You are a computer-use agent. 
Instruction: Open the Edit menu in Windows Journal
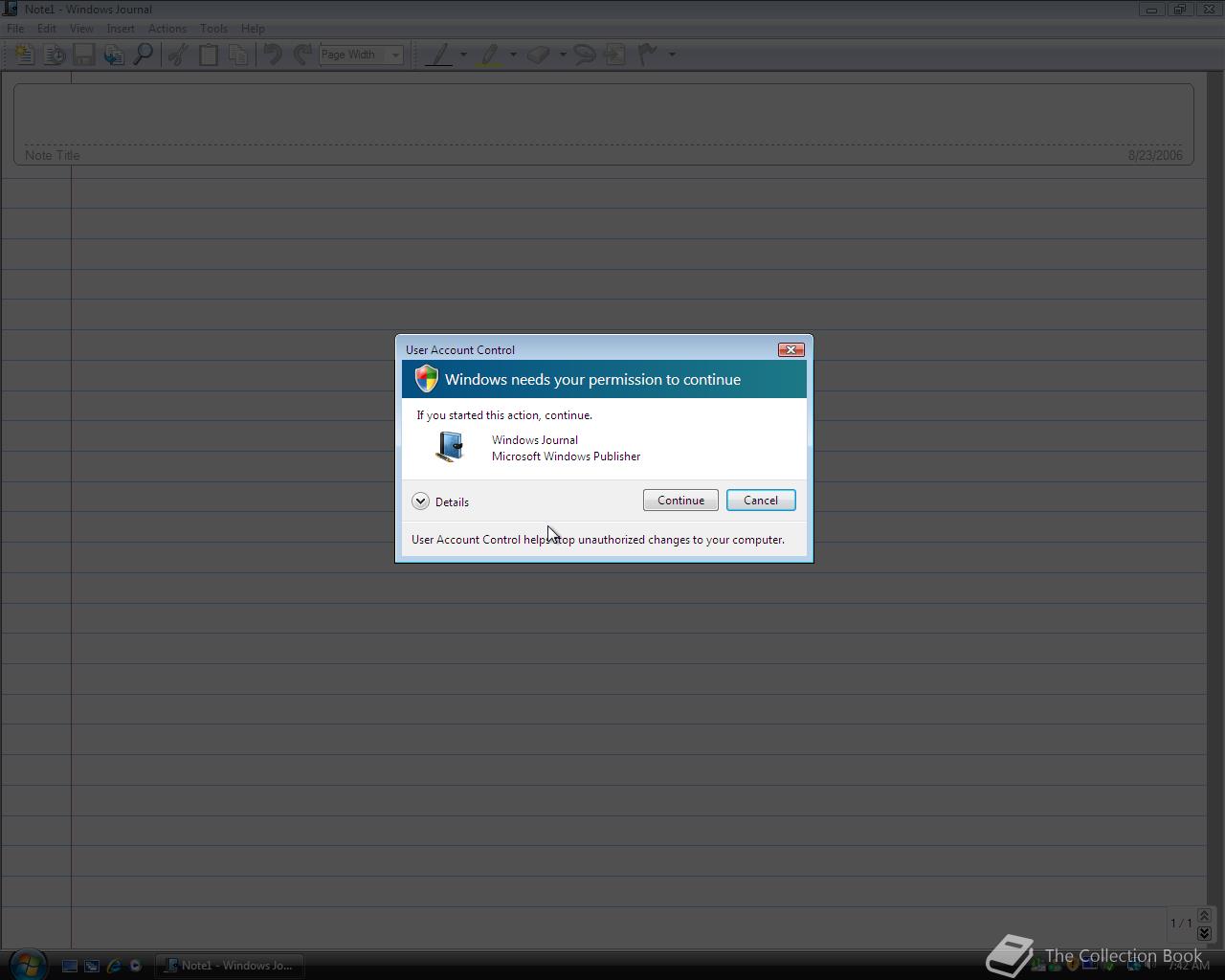pyautogui.click(x=46, y=29)
